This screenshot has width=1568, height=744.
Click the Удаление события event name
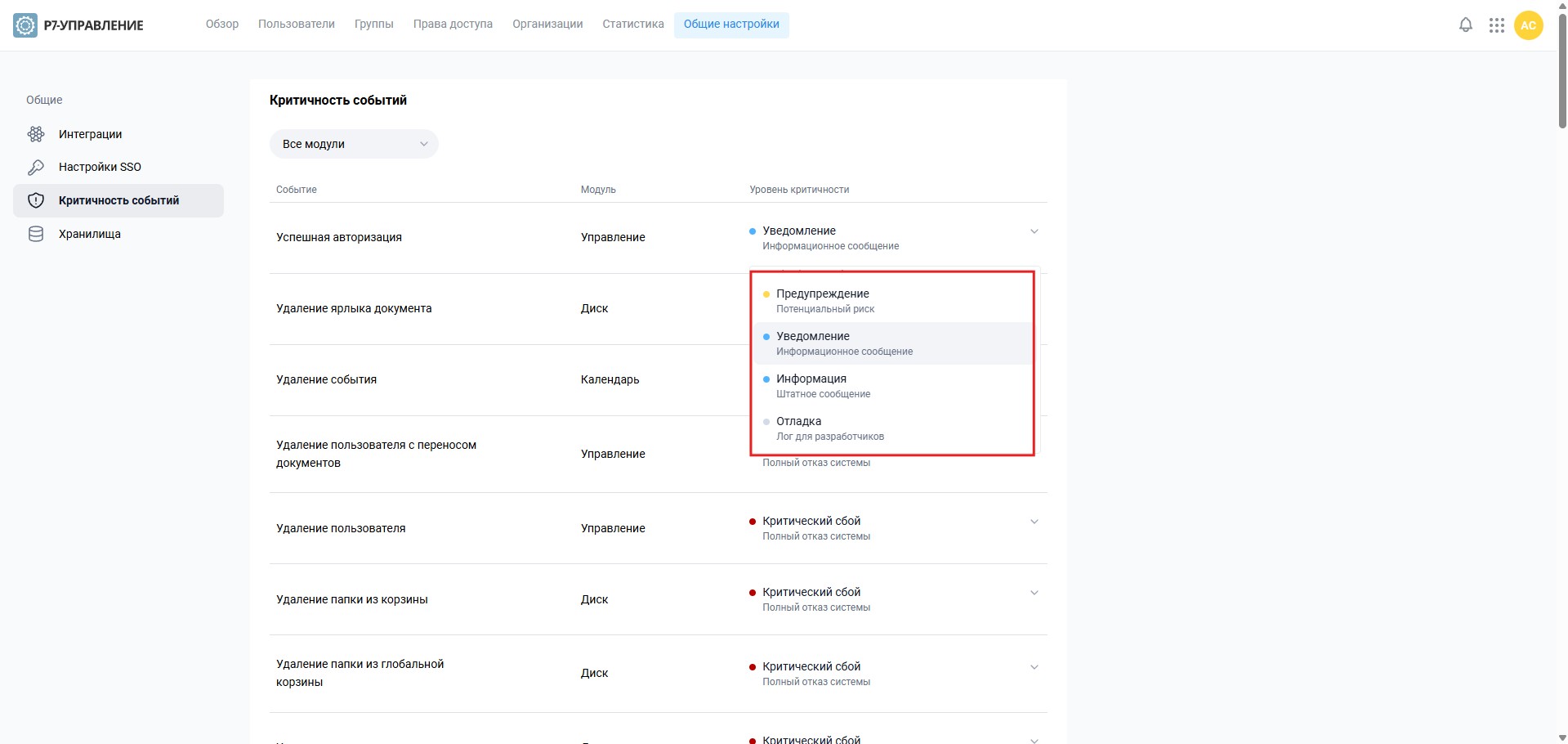click(327, 379)
